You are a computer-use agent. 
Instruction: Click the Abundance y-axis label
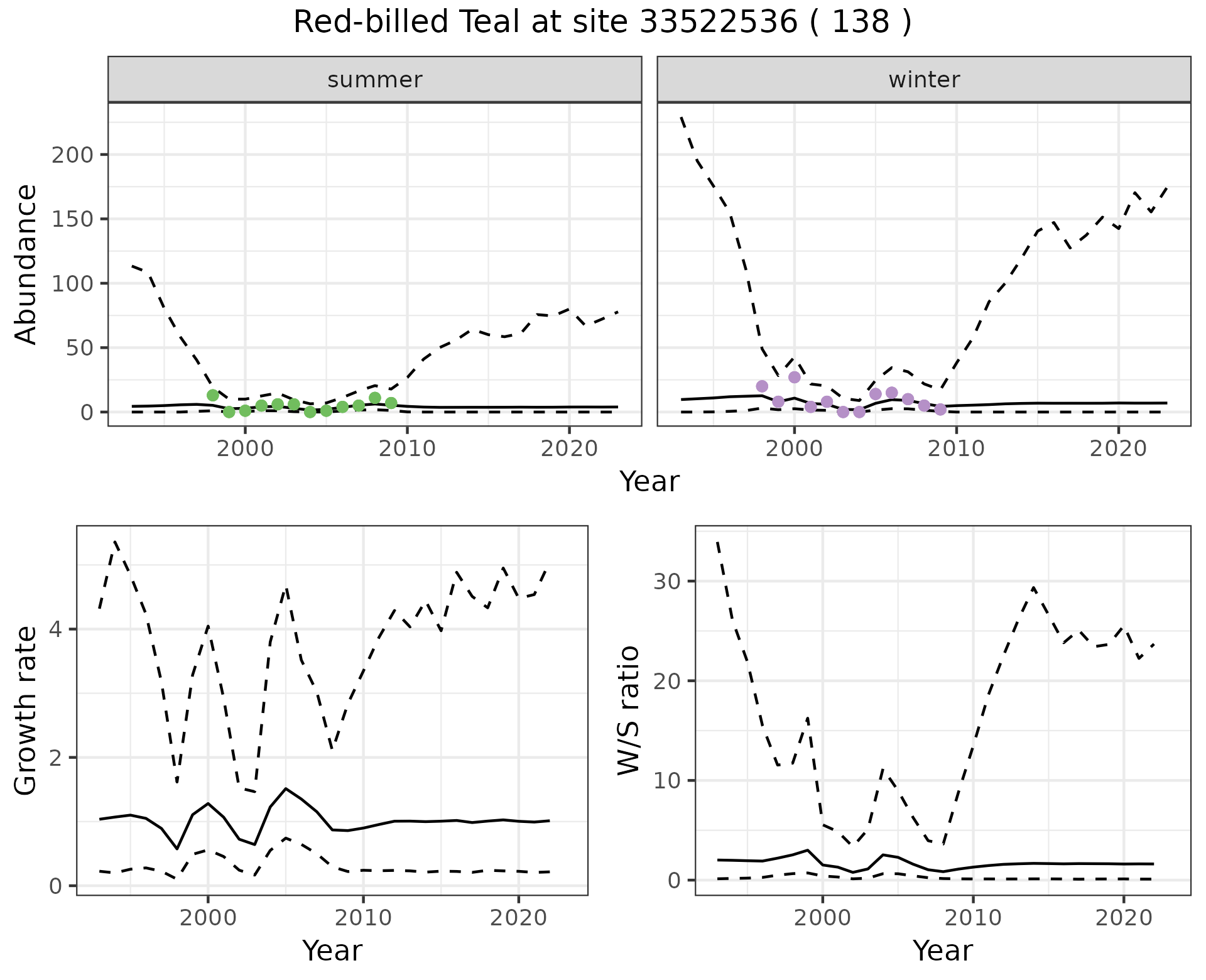[26, 264]
